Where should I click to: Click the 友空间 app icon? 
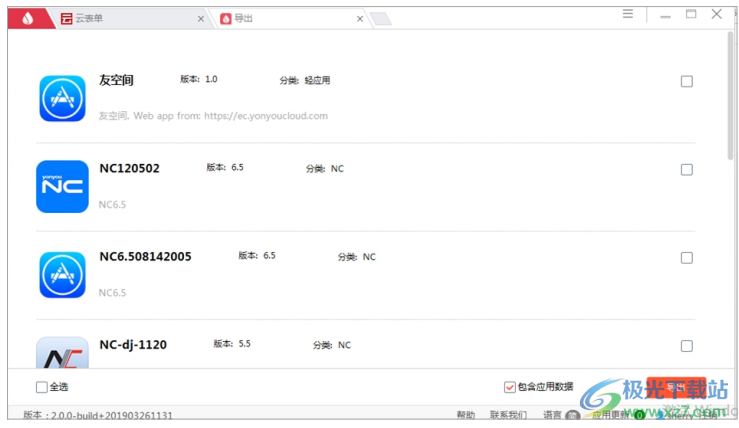(62, 99)
